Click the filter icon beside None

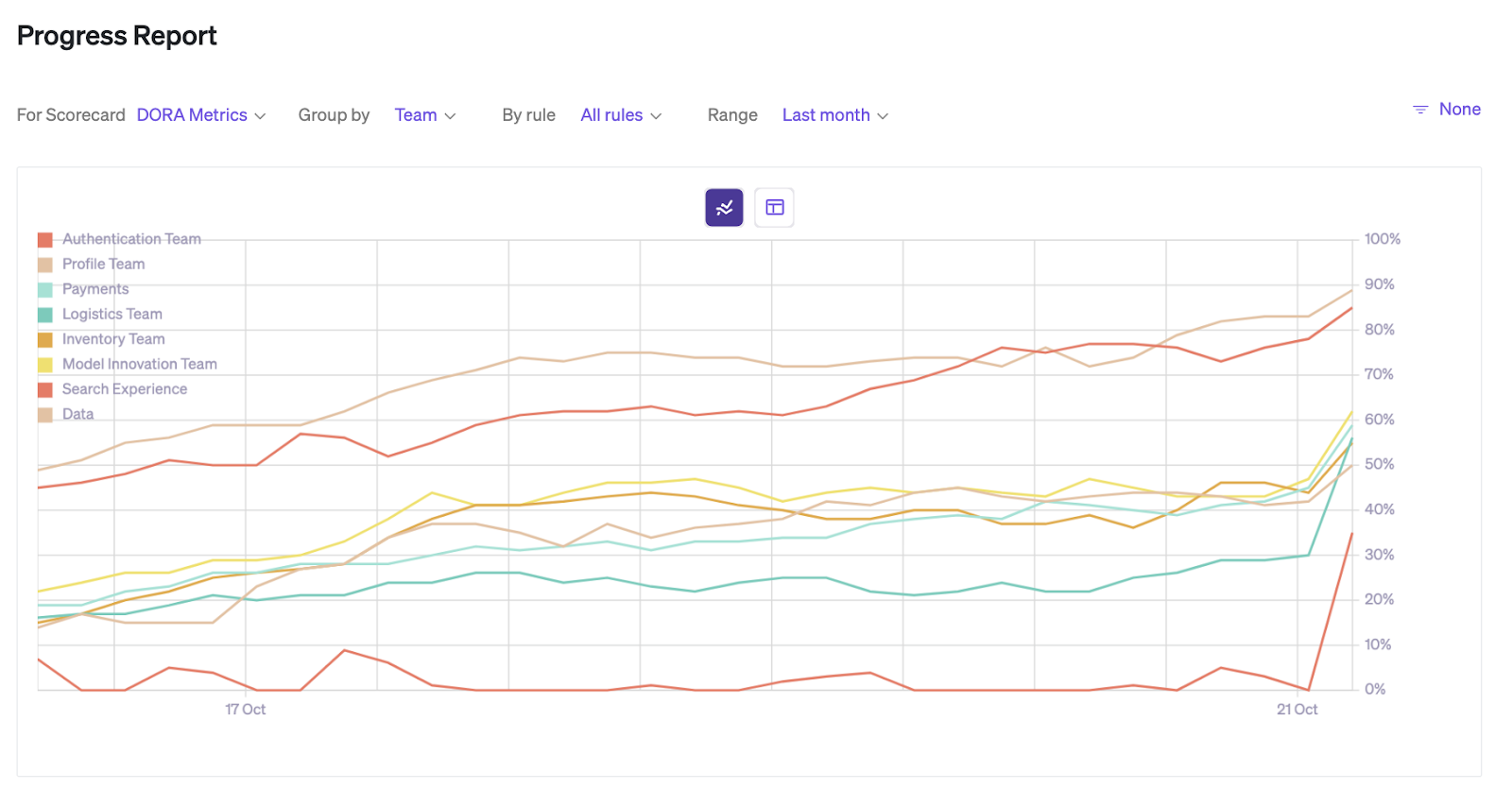pyautogui.click(x=1419, y=110)
